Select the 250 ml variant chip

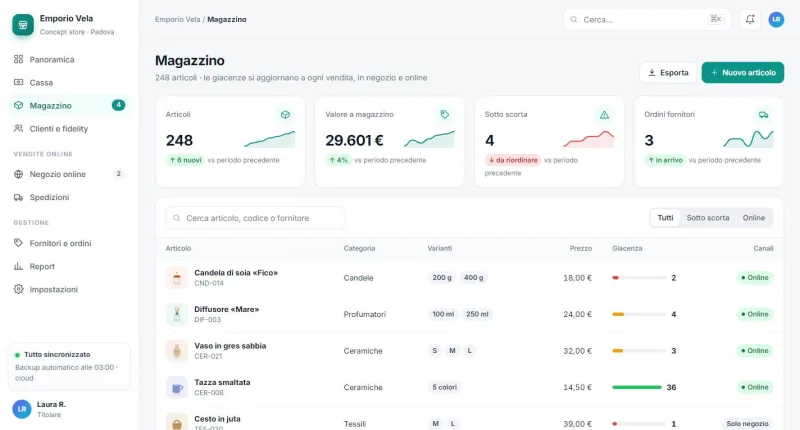tap(477, 314)
